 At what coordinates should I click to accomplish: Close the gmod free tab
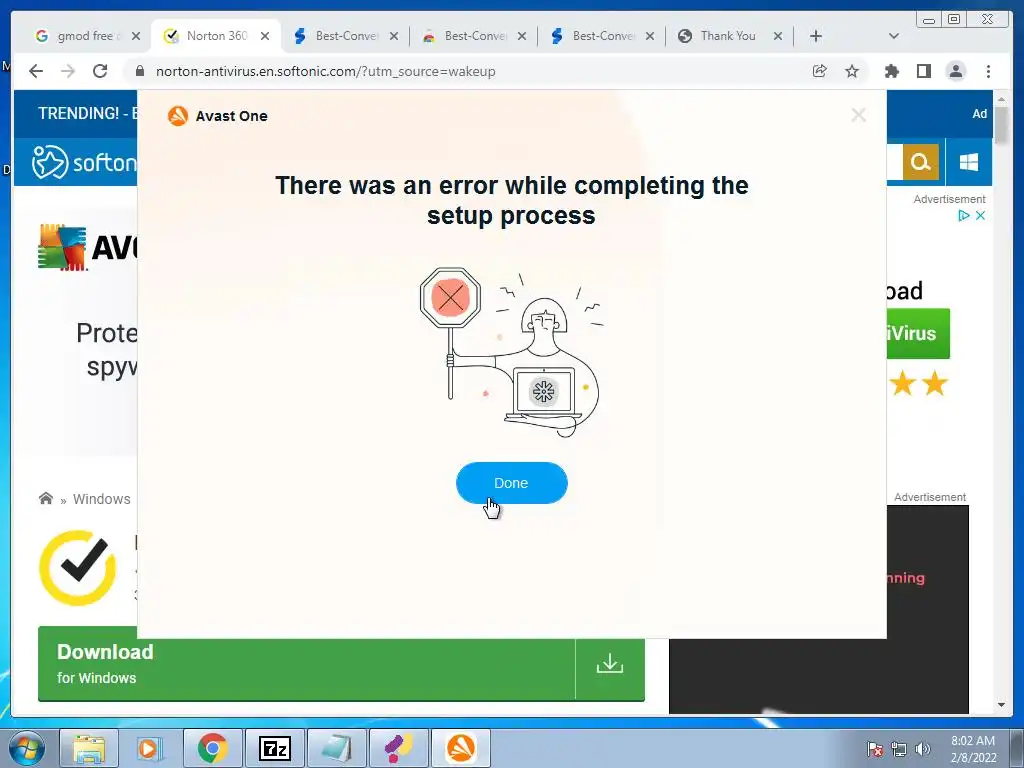point(136,36)
